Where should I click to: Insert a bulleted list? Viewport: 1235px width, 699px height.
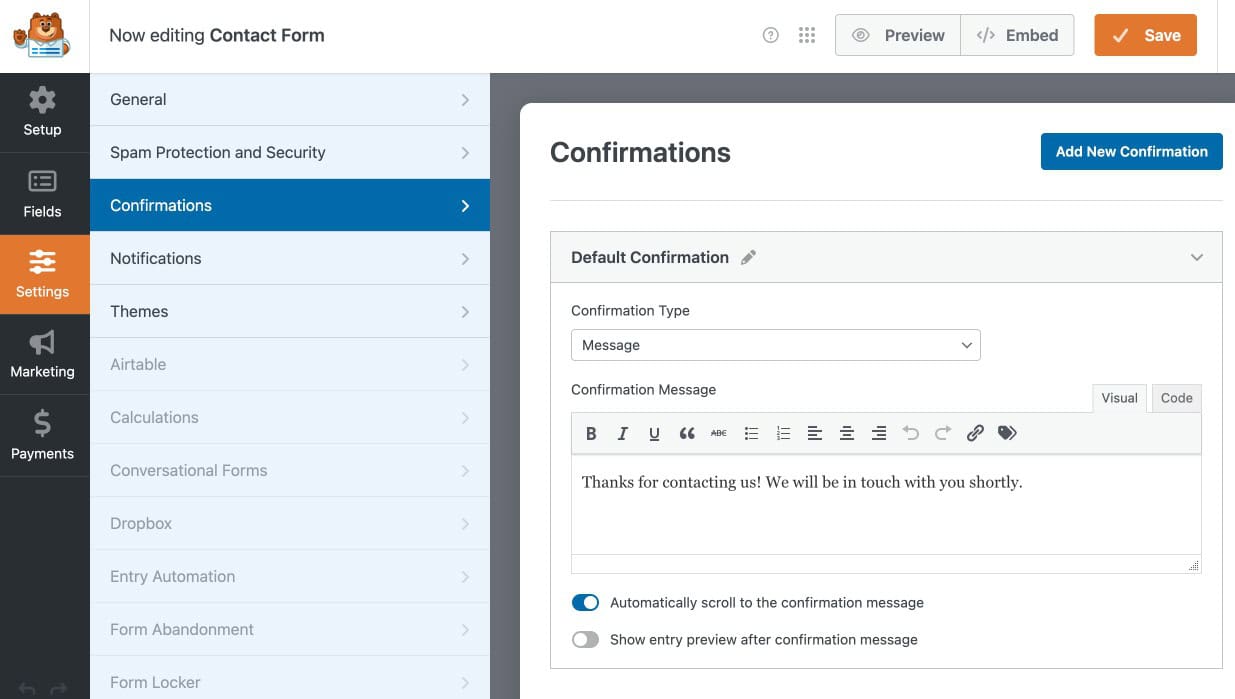pos(751,433)
